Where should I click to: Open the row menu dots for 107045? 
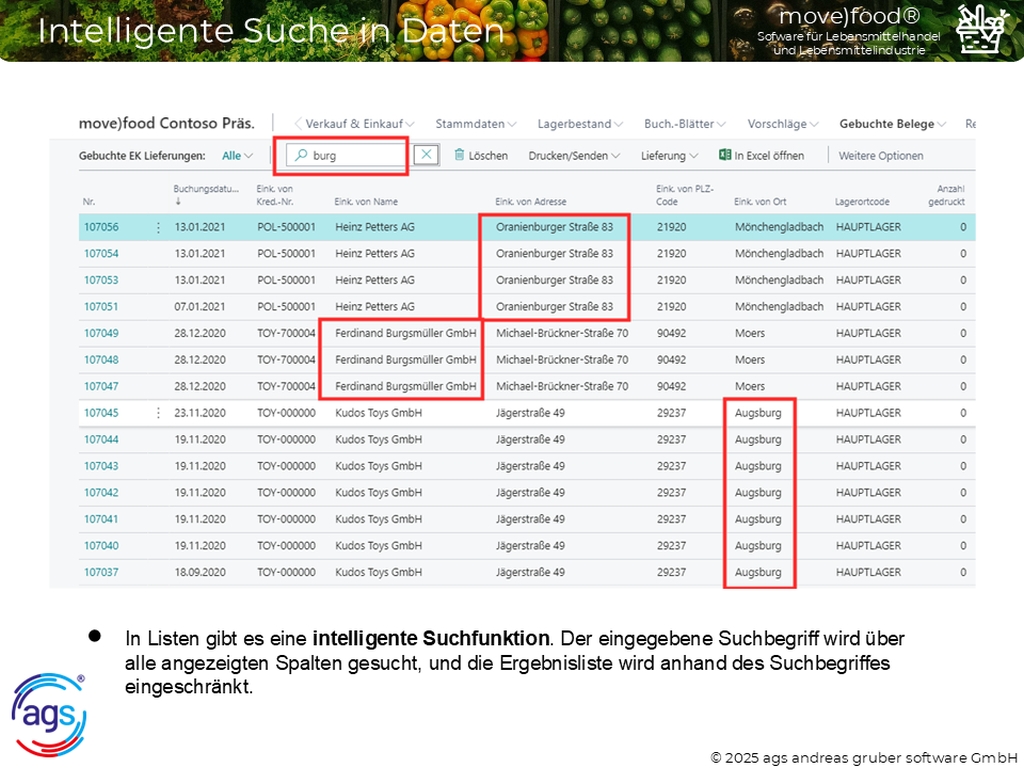pos(158,413)
